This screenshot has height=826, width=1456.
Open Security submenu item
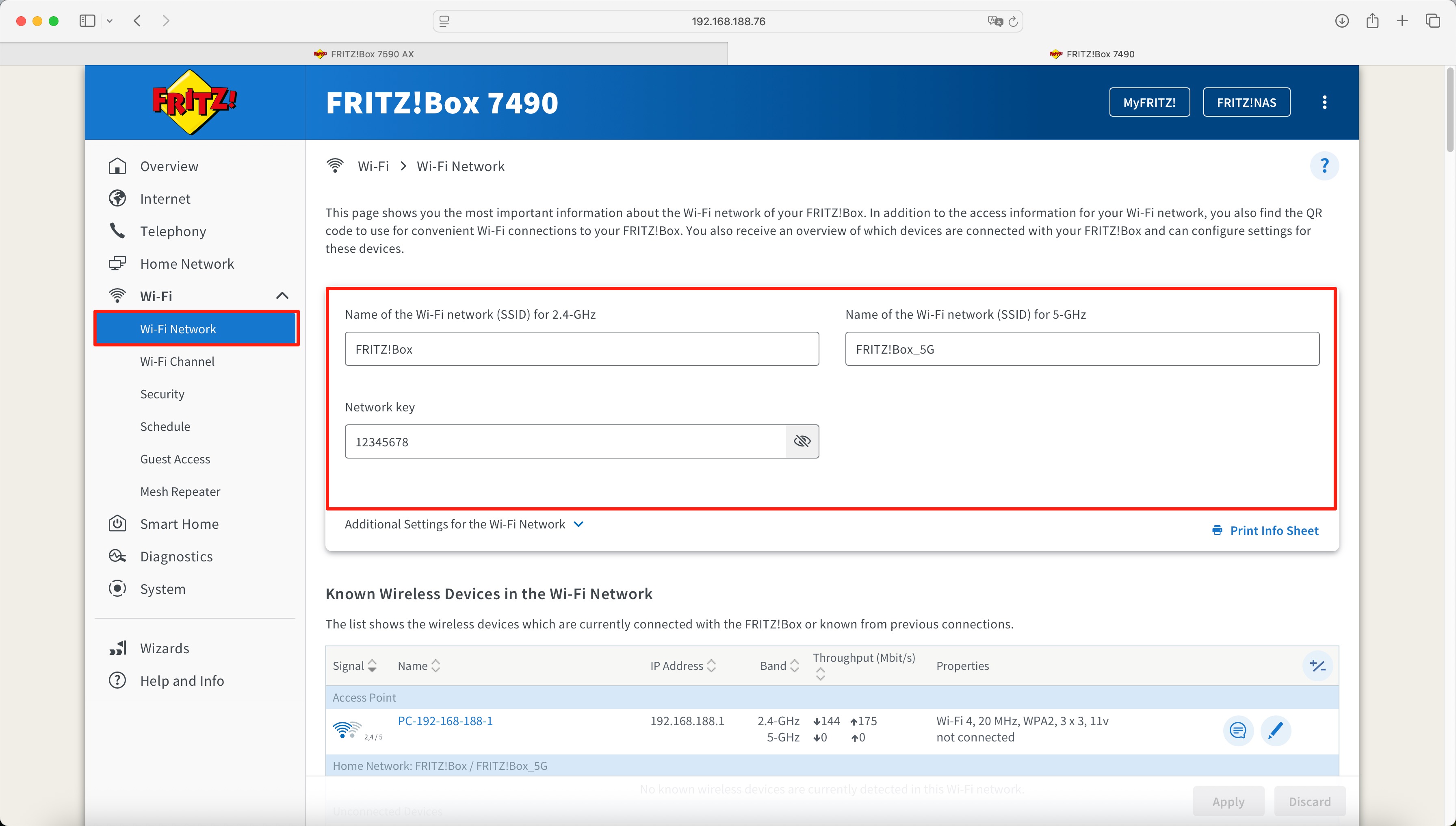(x=162, y=394)
